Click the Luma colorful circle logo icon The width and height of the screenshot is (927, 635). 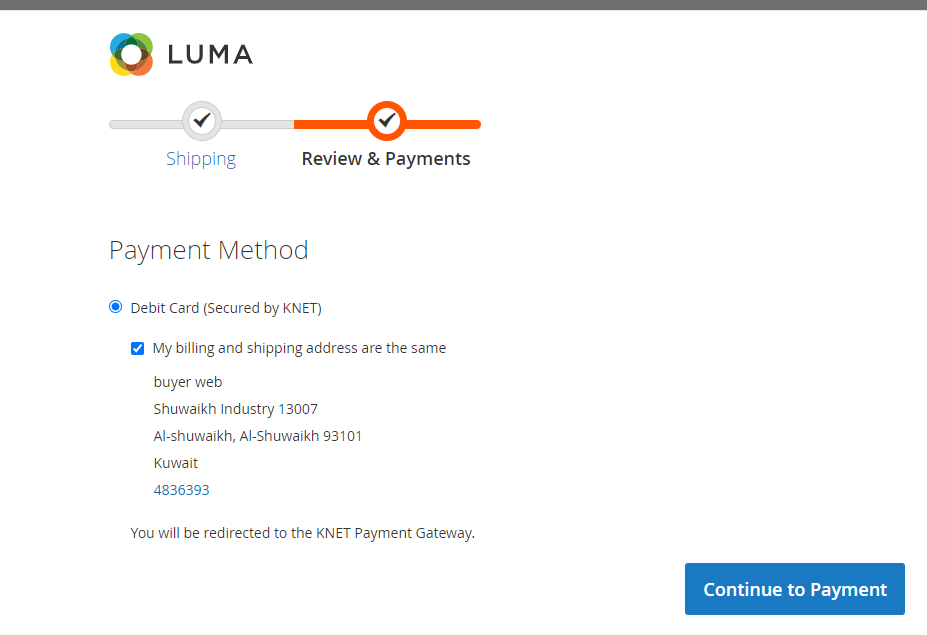tap(131, 54)
